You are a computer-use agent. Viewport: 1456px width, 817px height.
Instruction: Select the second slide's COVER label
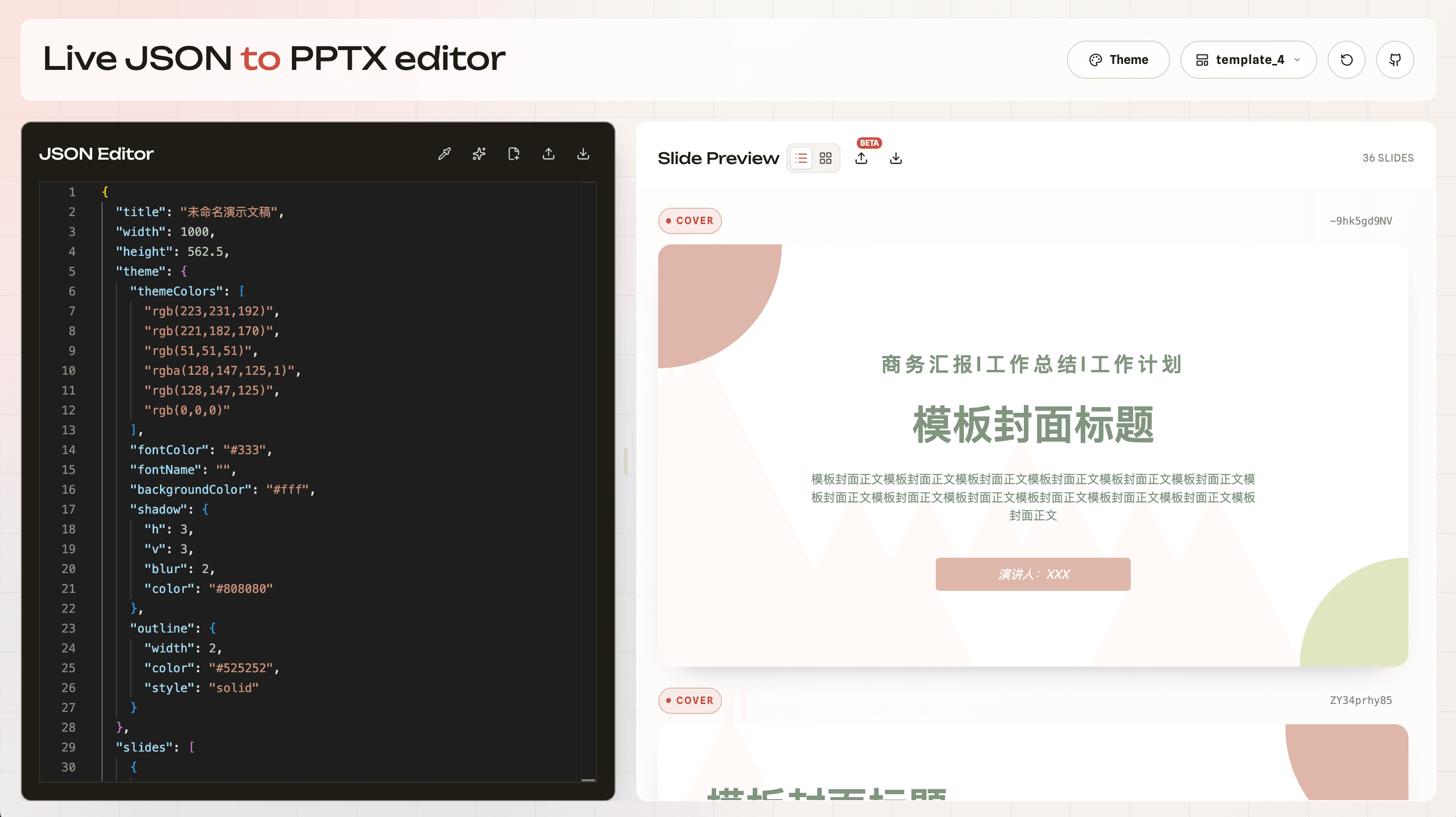(689, 700)
